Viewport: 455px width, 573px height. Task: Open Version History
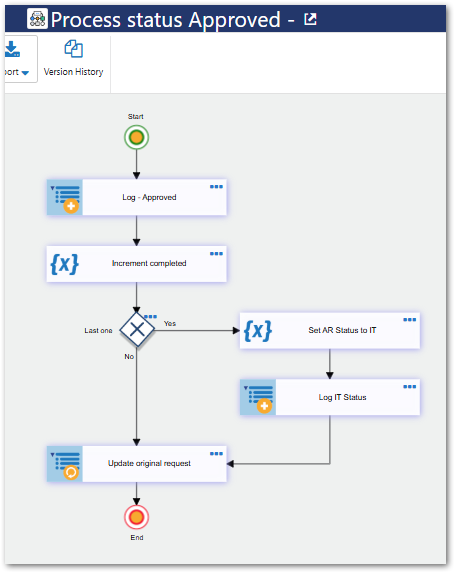click(73, 58)
